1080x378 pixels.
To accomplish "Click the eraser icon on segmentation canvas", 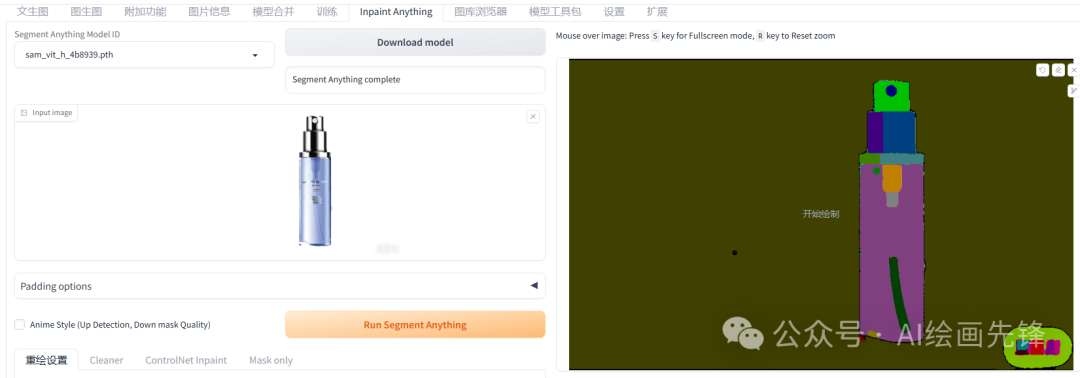I will (x=1059, y=70).
